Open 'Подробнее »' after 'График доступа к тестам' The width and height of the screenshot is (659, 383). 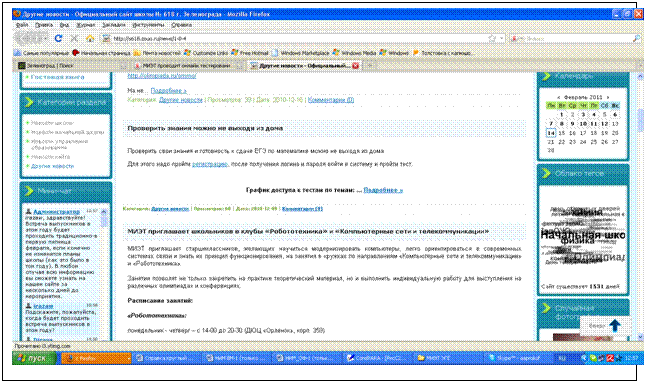pos(383,190)
